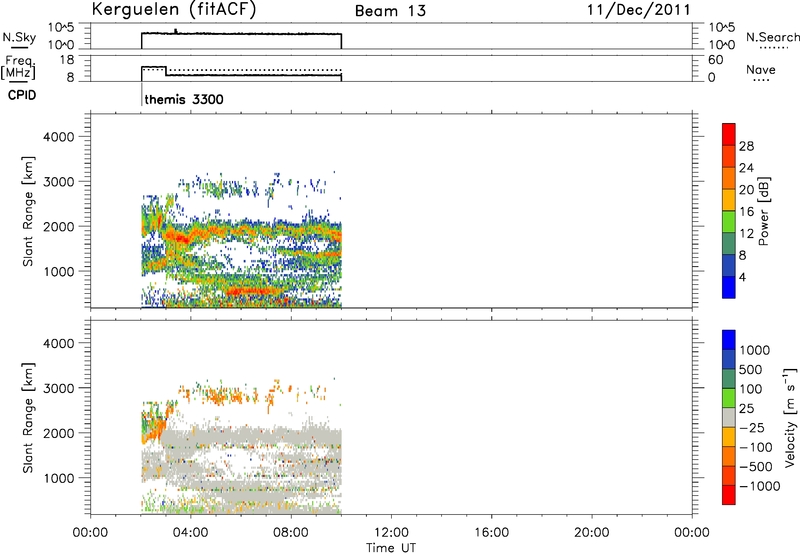800x554 pixels.
Task: Click the 'N.Search' legend label
Action: coord(772,37)
